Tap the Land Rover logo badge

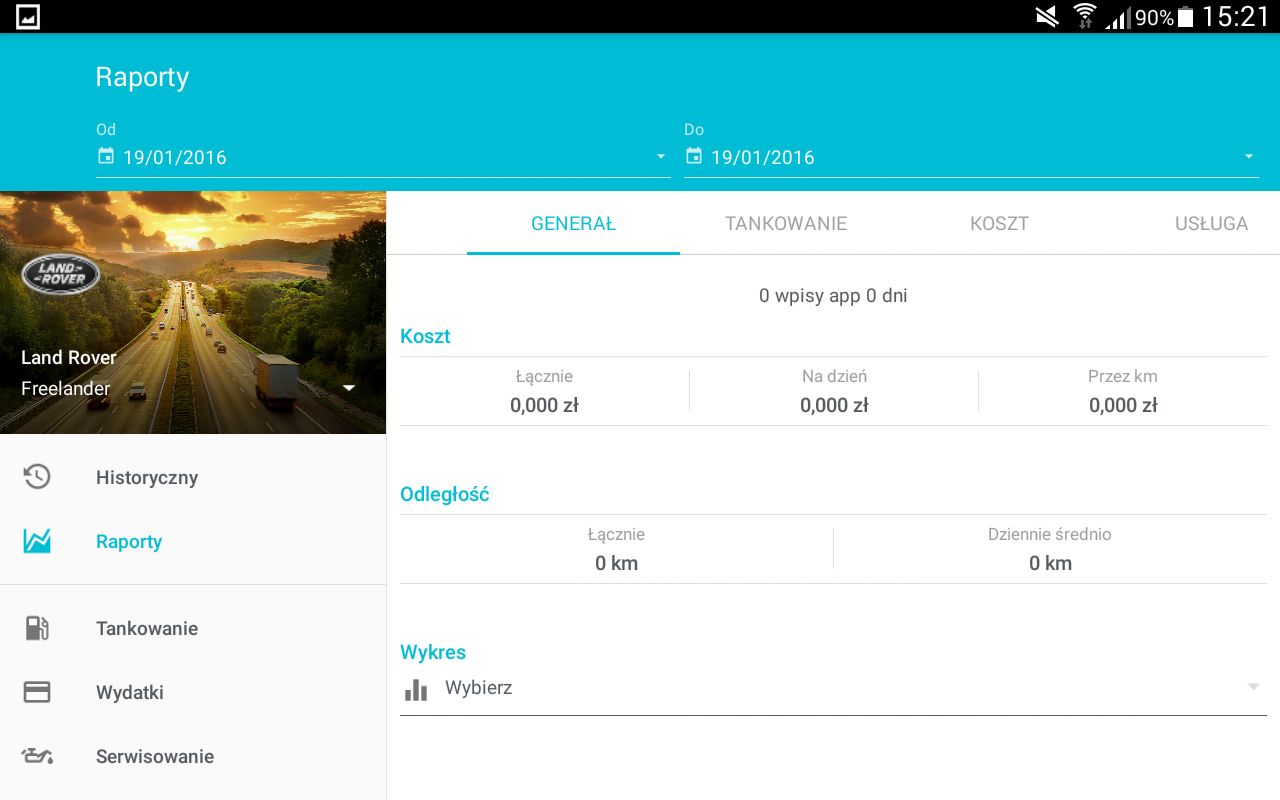point(61,274)
